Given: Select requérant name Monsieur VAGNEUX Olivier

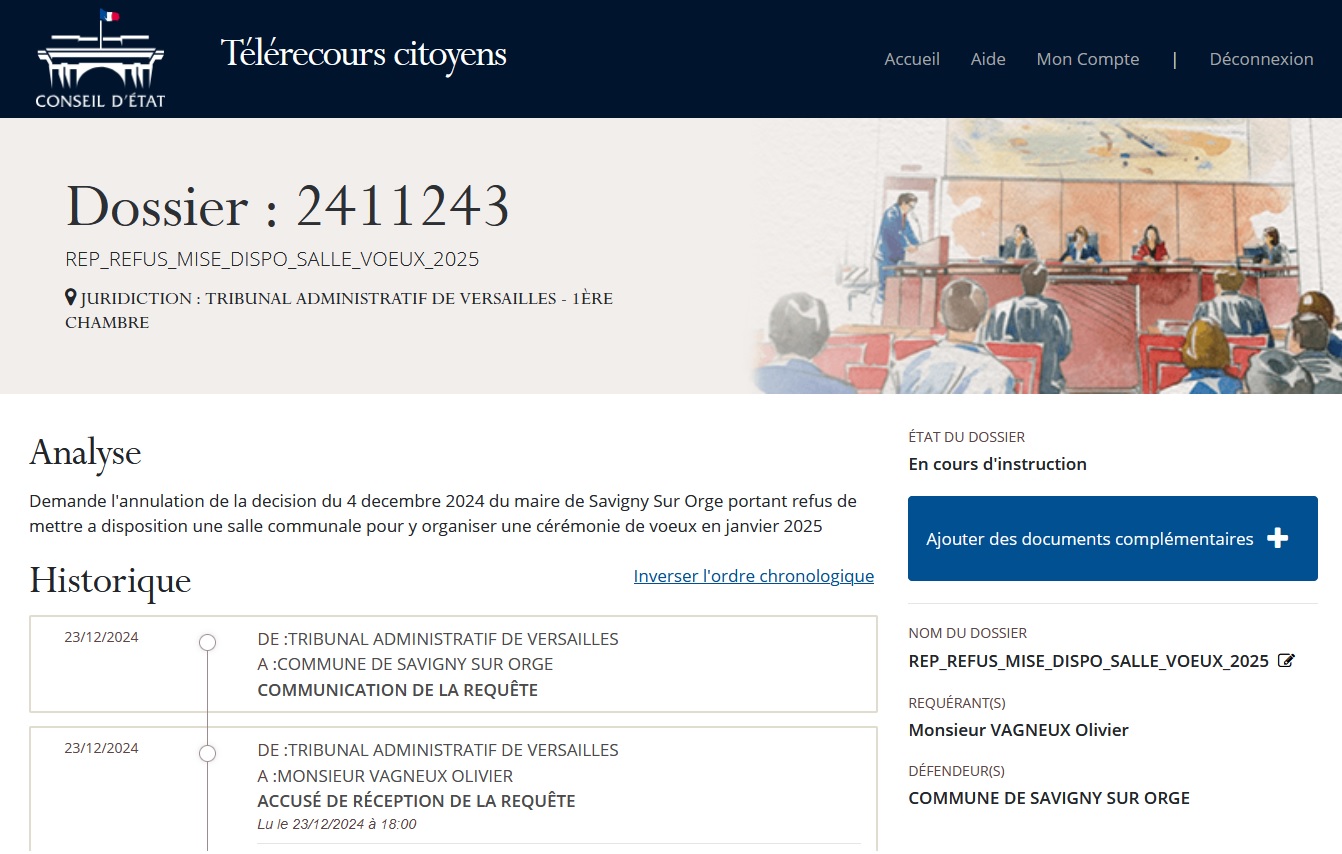Looking at the screenshot, I should tap(1018, 730).
